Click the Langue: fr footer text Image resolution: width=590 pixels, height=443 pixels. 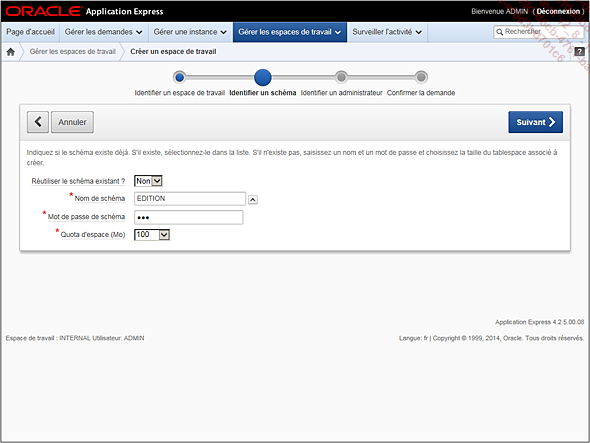pyautogui.click(x=413, y=338)
